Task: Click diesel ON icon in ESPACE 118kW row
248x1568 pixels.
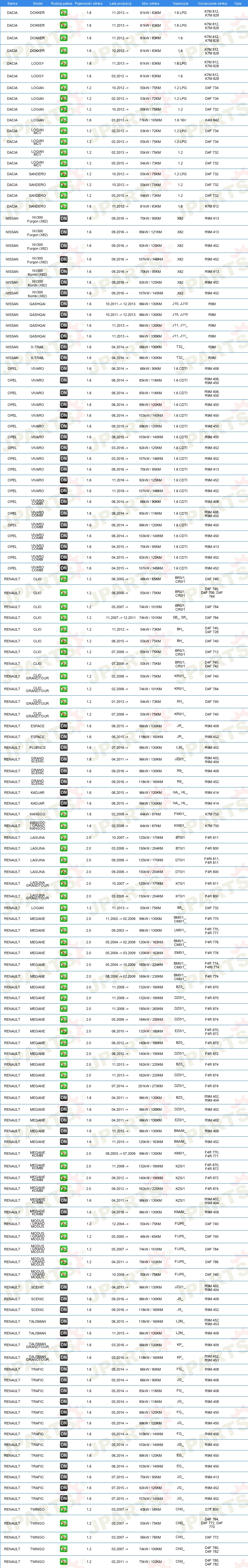Action: click(x=63, y=736)
